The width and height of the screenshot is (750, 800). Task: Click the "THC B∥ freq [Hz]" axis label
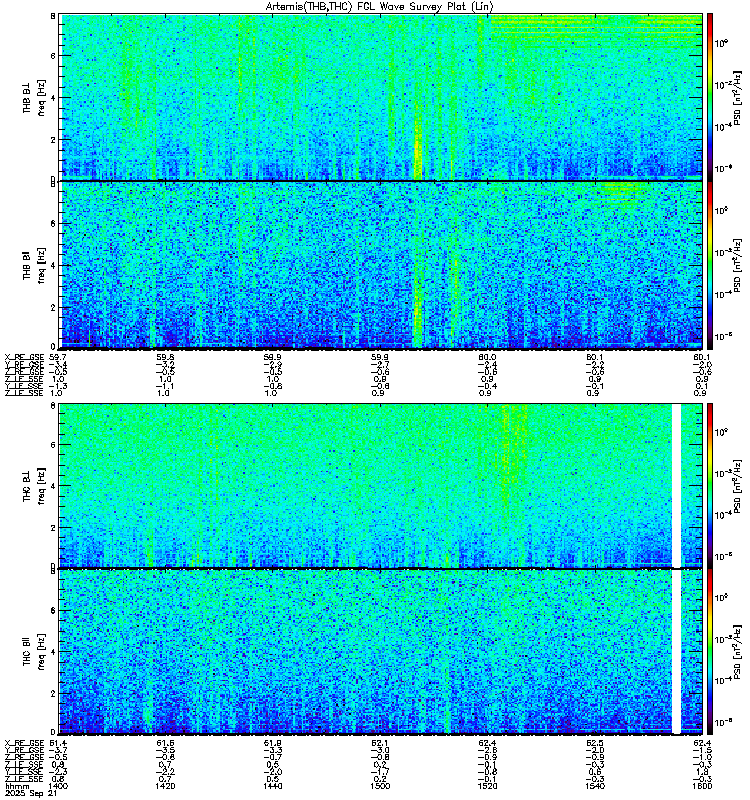34,652
